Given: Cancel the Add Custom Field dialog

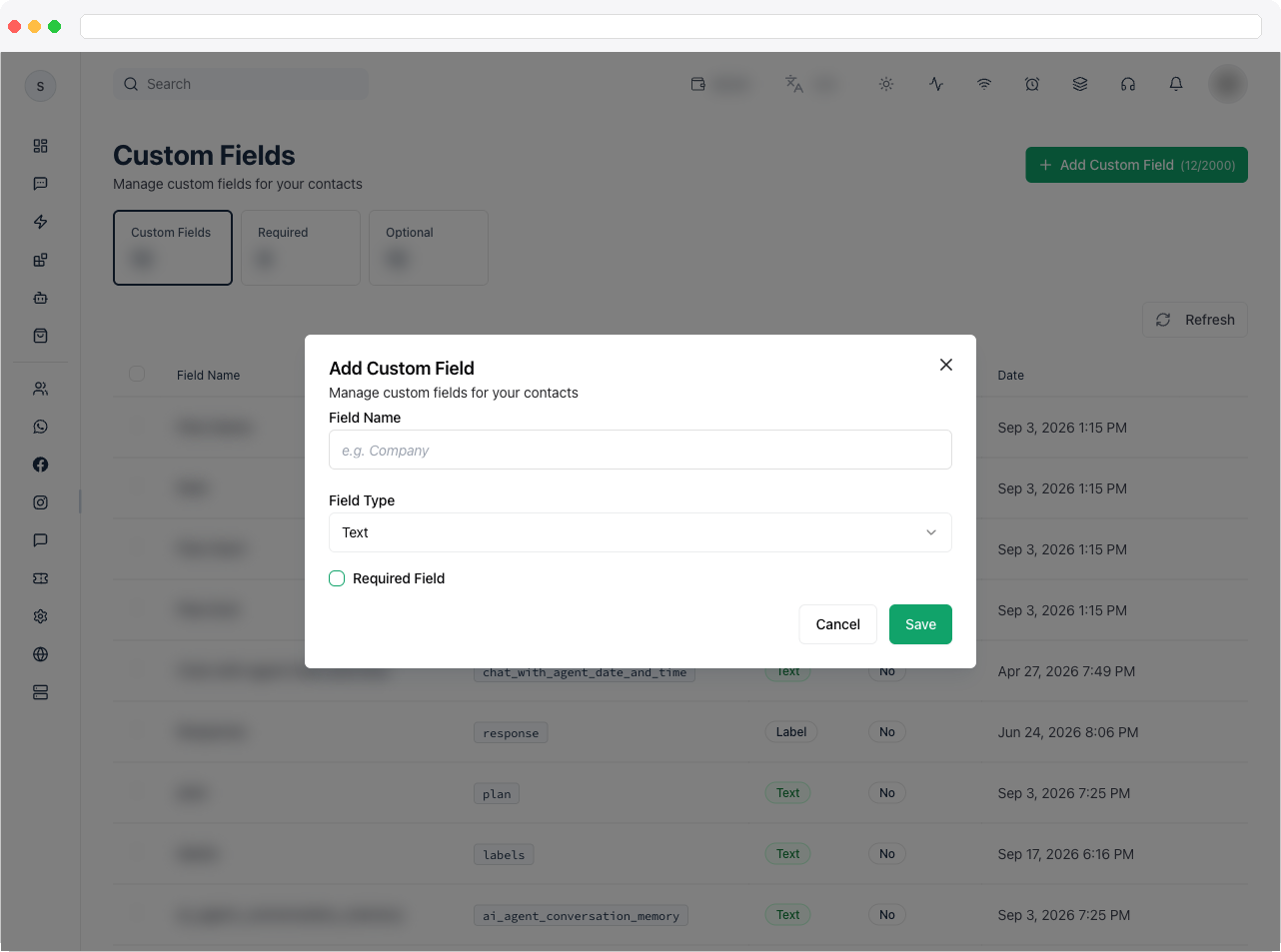Looking at the screenshot, I should coord(837,624).
